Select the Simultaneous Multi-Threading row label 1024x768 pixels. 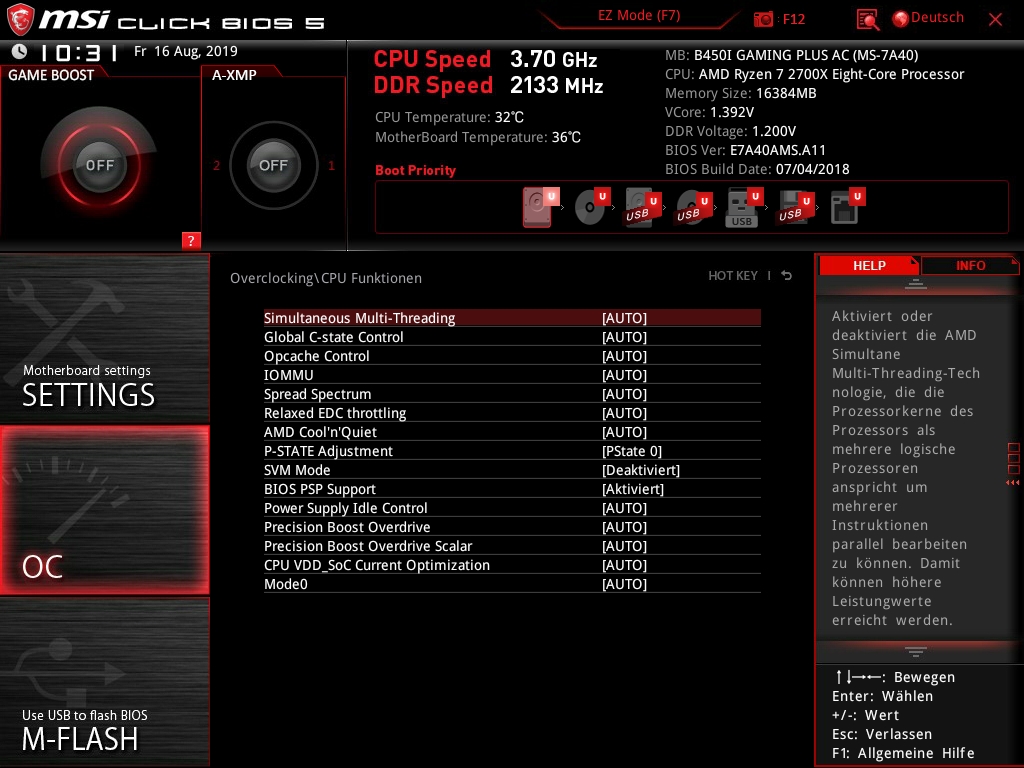(359, 318)
